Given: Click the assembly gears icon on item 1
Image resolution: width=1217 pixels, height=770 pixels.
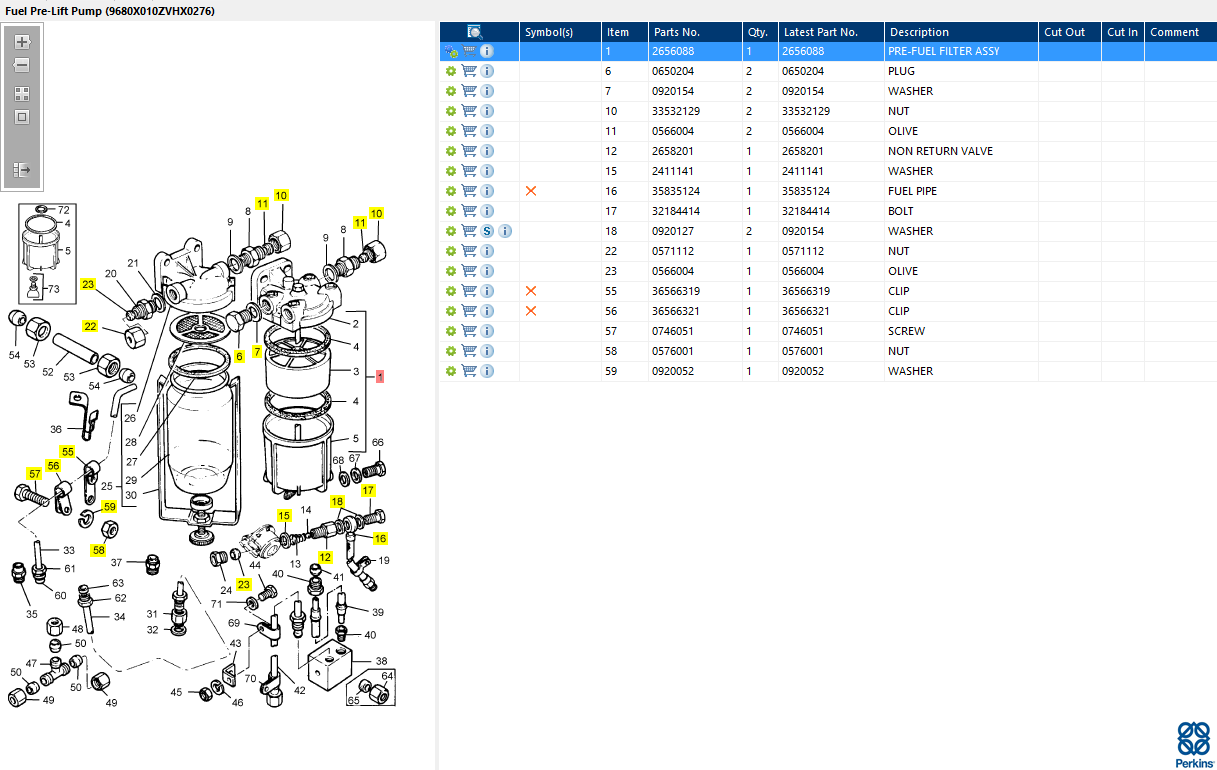Looking at the screenshot, I should pos(451,51).
